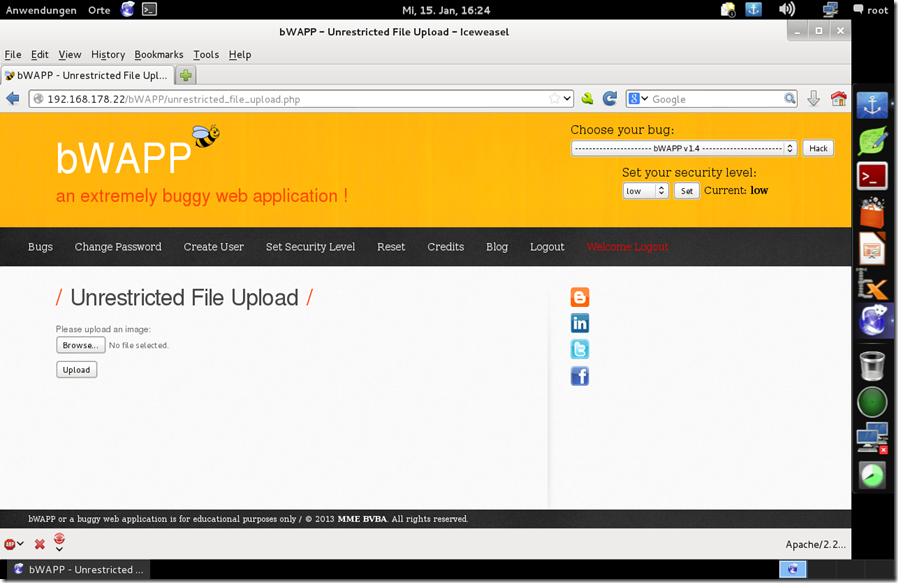Open the Orte menu

click(99, 10)
